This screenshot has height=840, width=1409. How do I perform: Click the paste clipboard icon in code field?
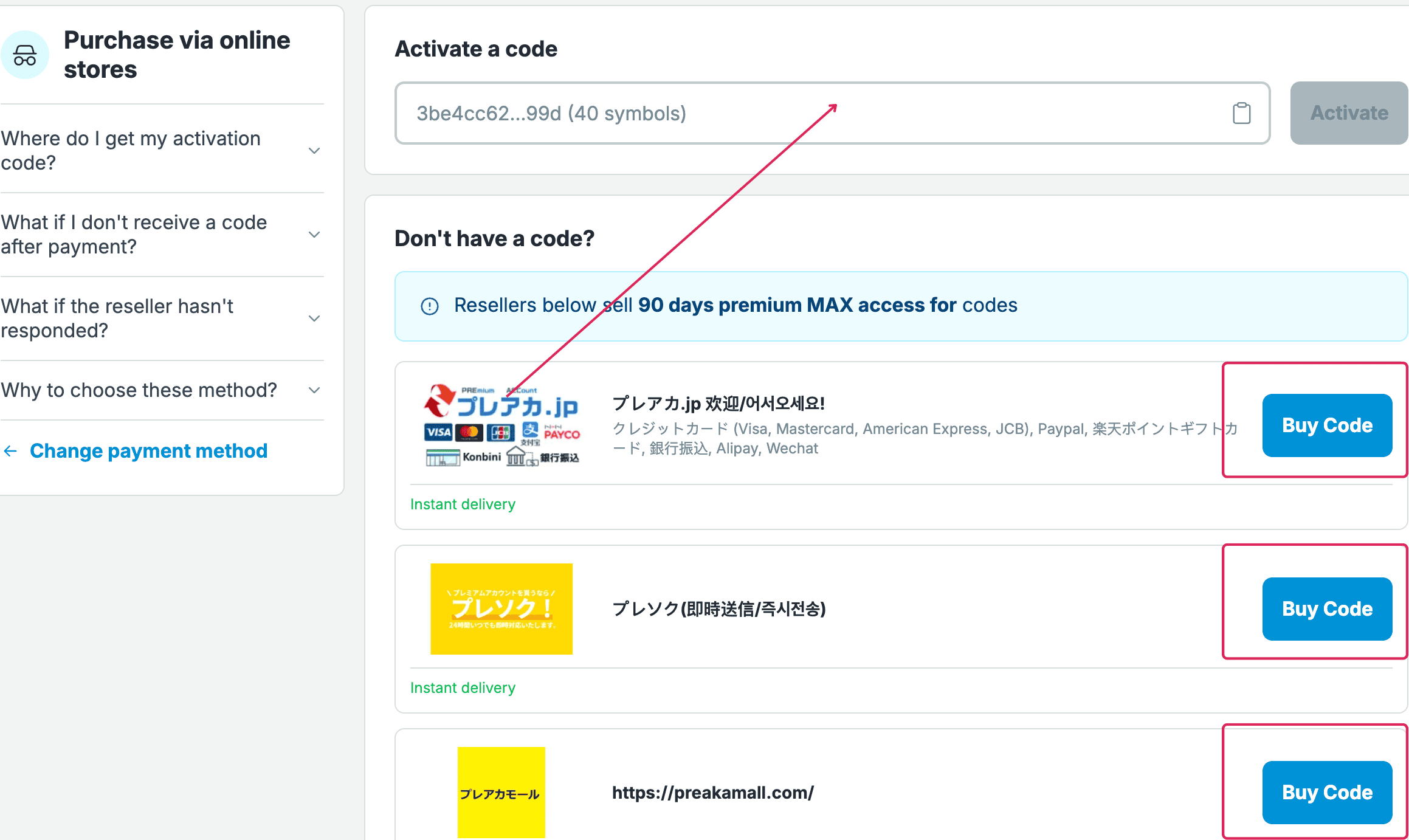tap(1241, 113)
